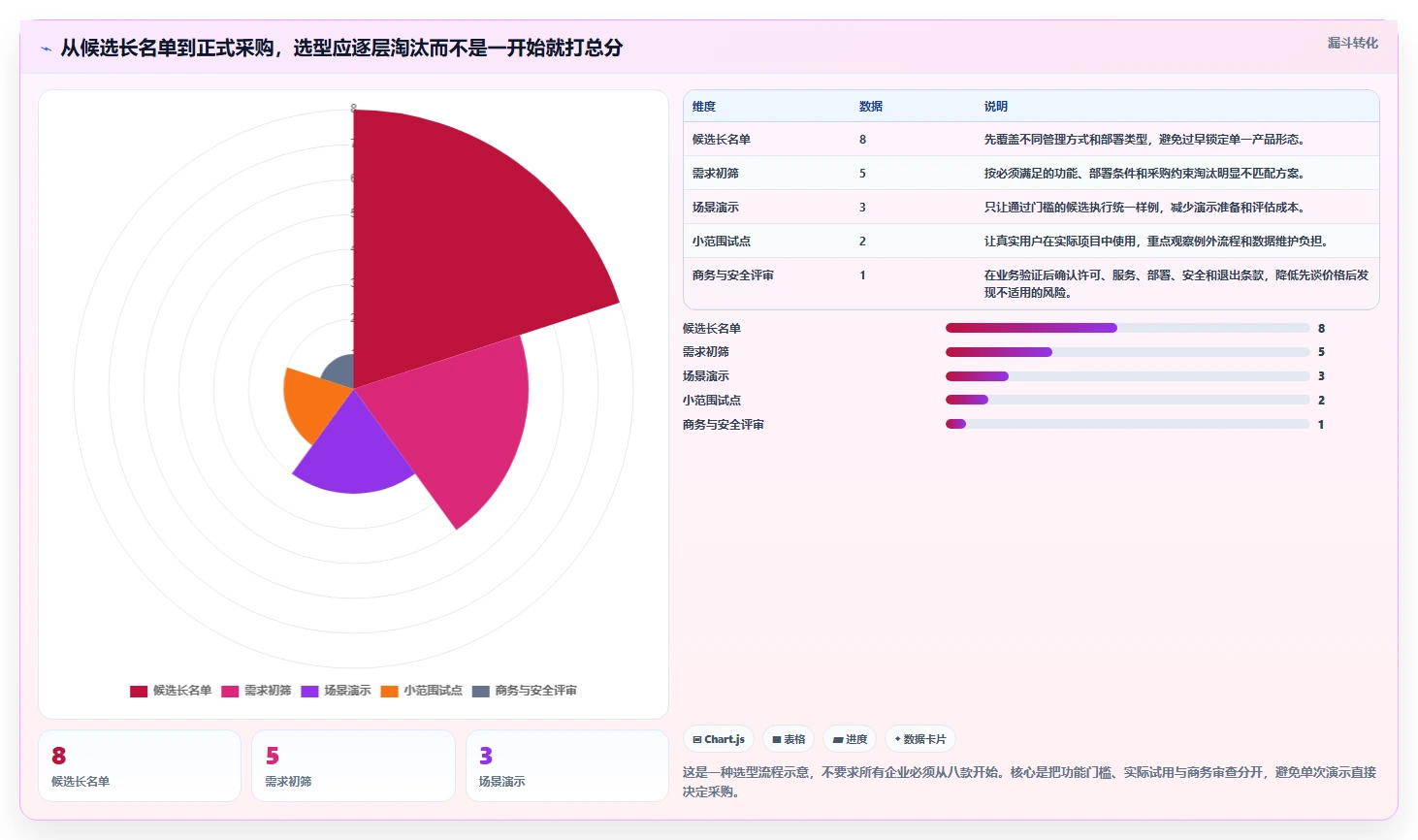
Task: Toggle the 商务与安全评审 gray legend swatch
Action: pyautogui.click(x=480, y=691)
